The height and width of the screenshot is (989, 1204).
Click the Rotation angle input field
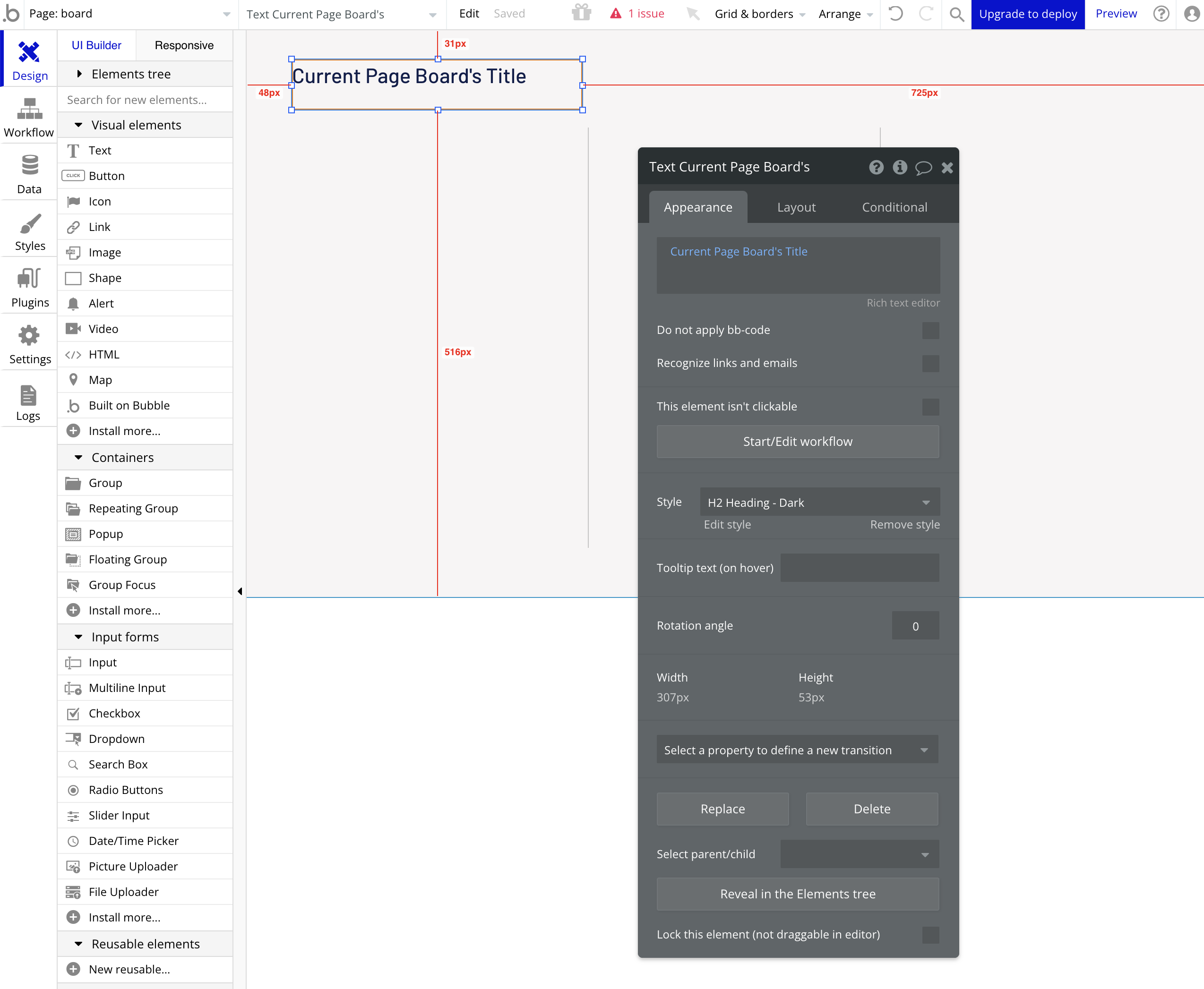[x=915, y=626]
